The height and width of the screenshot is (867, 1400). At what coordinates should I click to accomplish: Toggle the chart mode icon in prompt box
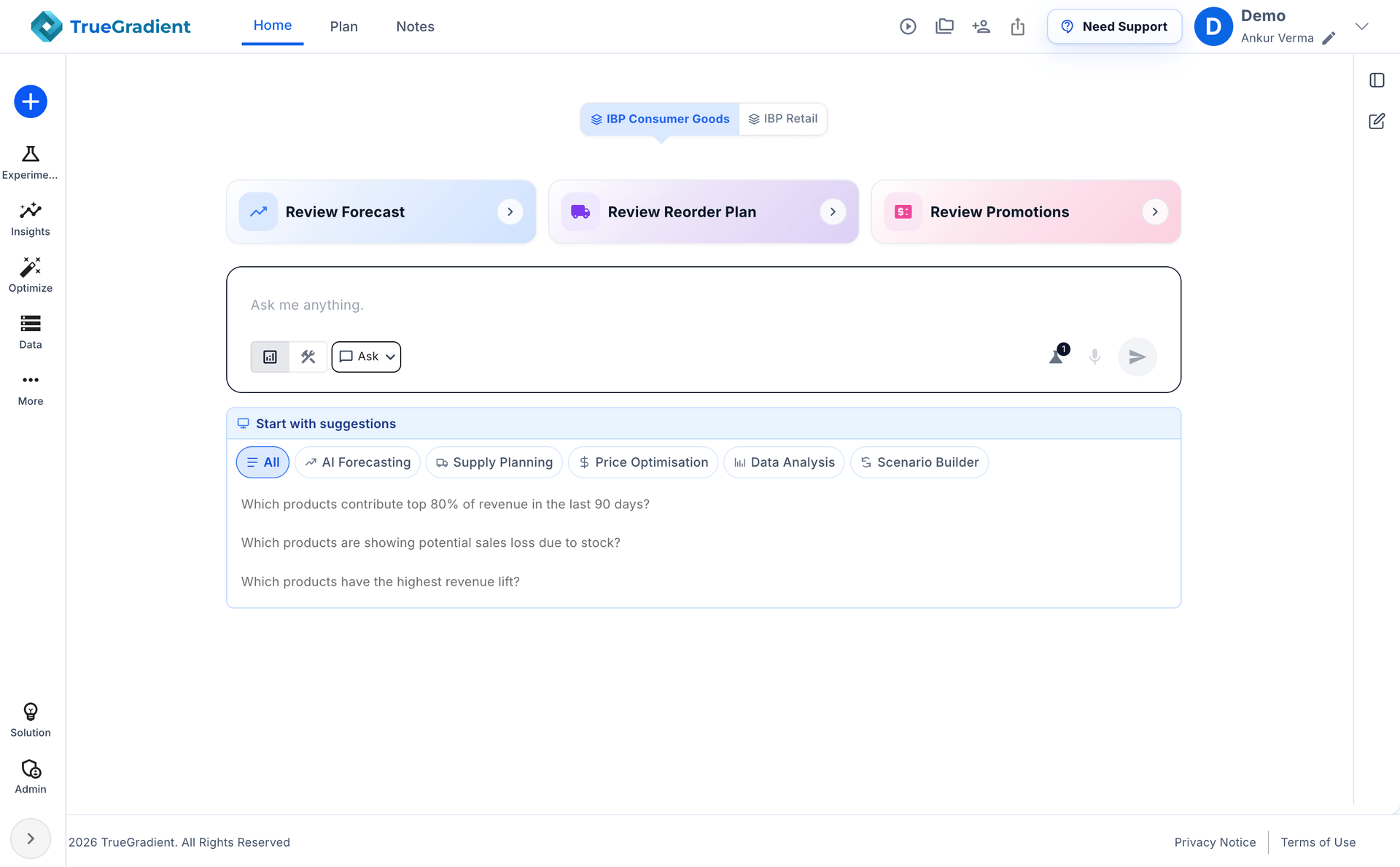pyautogui.click(x=270, y=357)
